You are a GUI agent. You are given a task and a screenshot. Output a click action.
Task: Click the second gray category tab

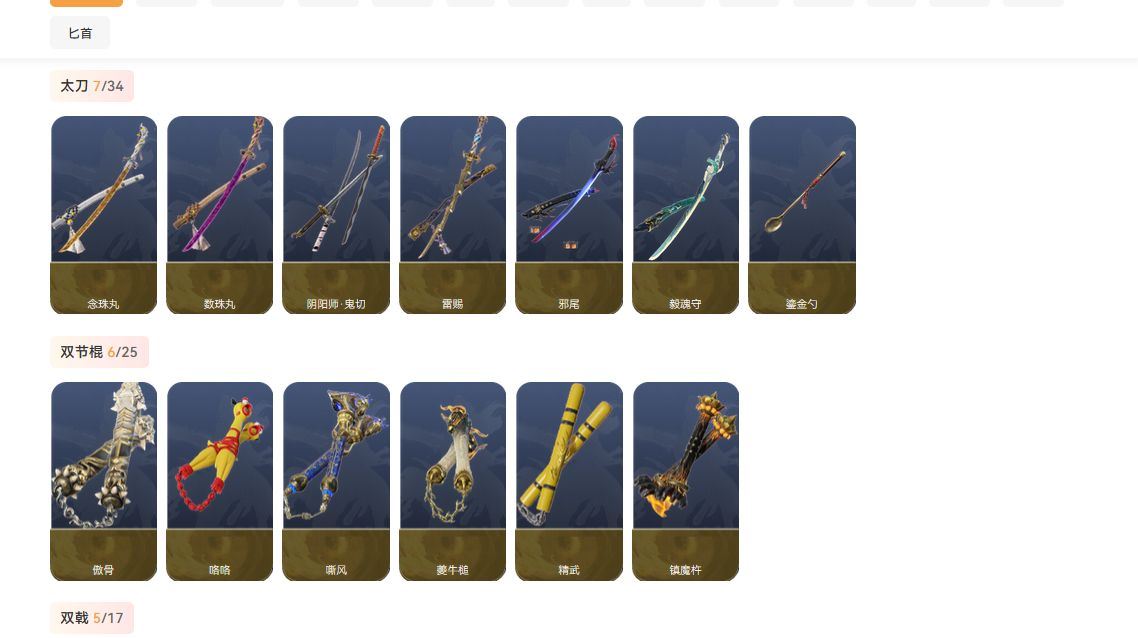point(247,3)
